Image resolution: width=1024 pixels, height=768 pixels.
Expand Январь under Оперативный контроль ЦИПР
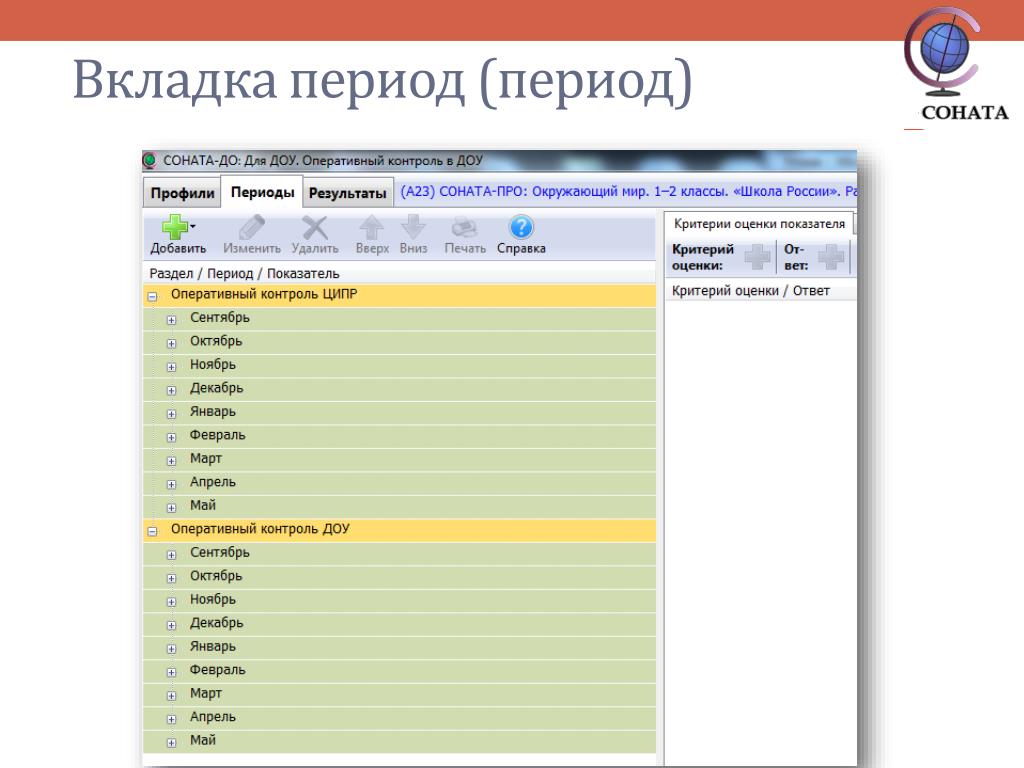[x=171, y=414]
